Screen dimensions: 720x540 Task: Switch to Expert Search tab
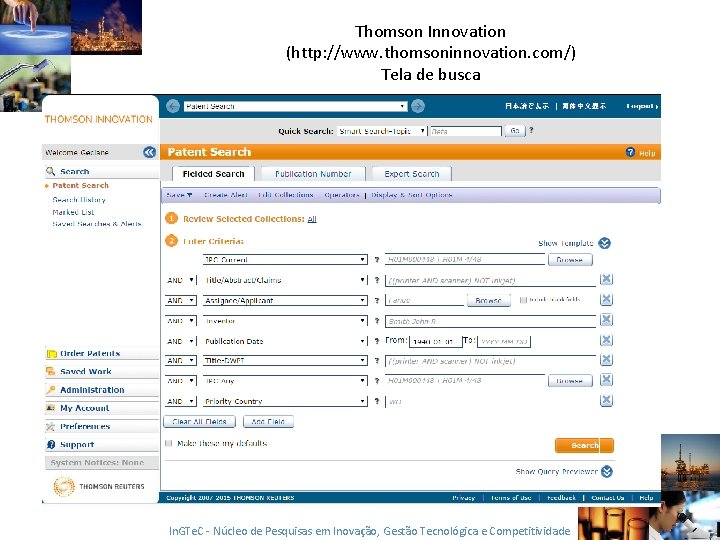click(x=412, y=174)
